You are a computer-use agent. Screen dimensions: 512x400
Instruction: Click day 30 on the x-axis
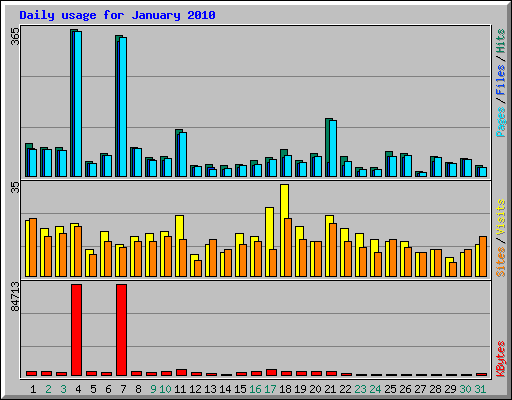[465, 389]
